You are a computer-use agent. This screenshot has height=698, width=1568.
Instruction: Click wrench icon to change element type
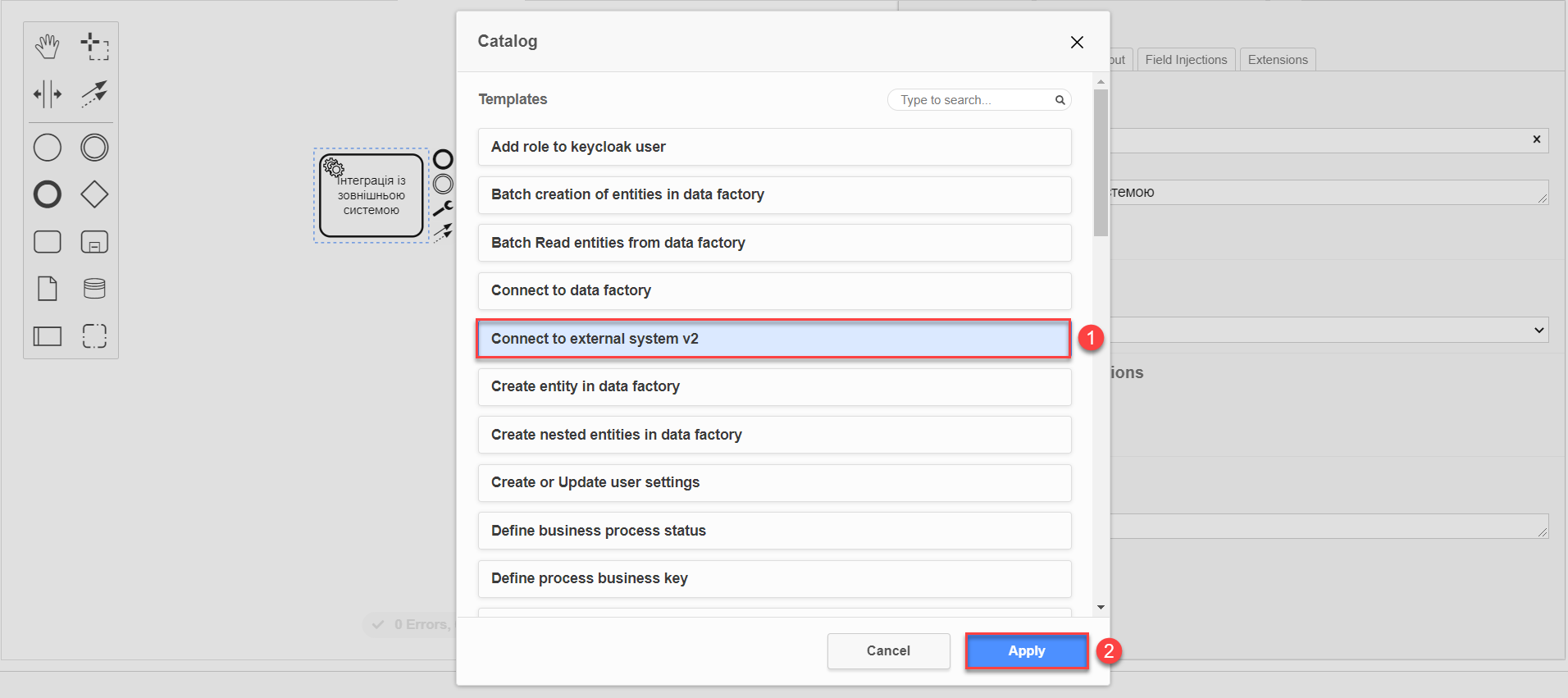click(443, 208)
